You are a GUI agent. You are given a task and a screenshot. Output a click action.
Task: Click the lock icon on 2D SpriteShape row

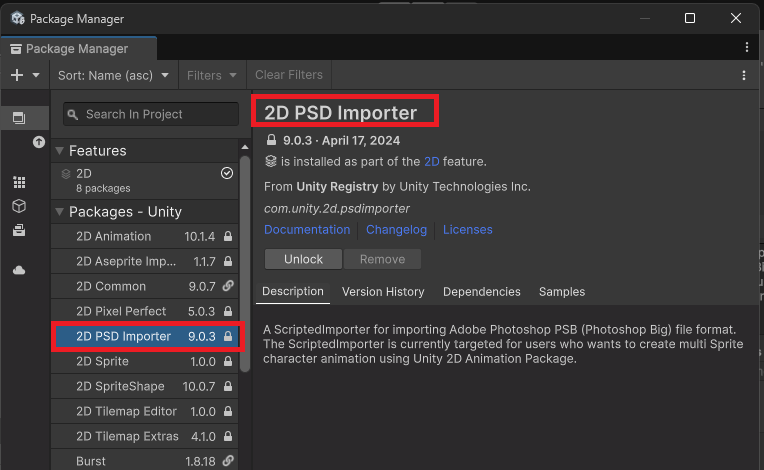(x=228, y=386)
